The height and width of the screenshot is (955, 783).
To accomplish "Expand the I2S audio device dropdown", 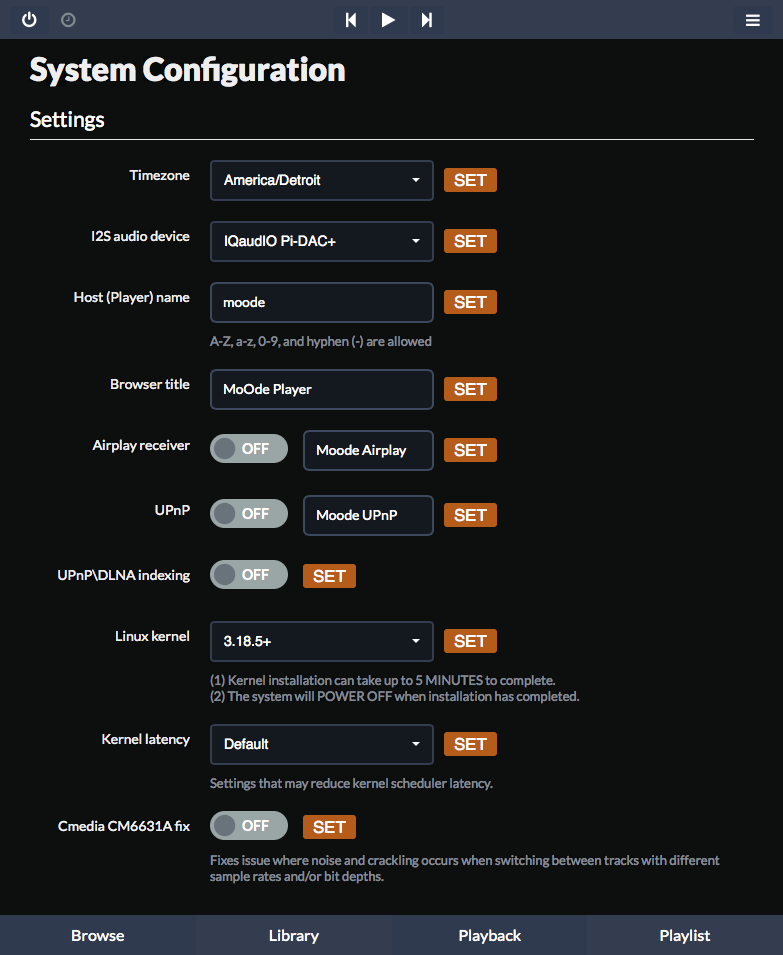I will click(321, 241).
